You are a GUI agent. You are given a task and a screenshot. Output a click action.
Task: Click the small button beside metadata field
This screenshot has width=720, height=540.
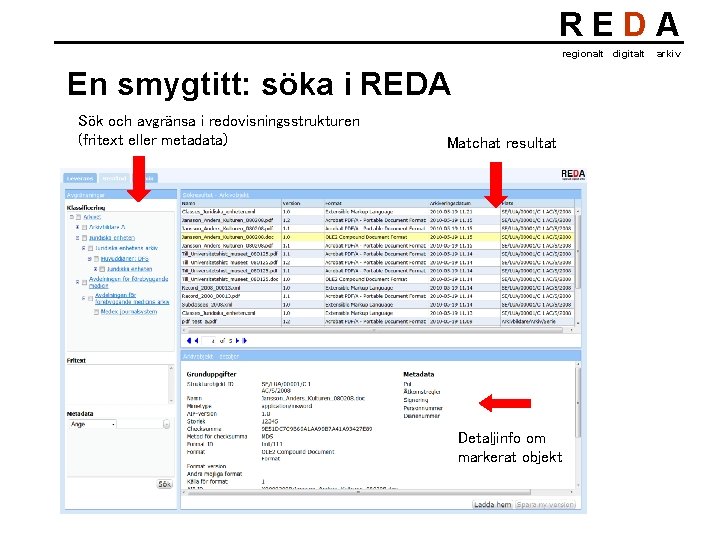click(x=166, y=425)
